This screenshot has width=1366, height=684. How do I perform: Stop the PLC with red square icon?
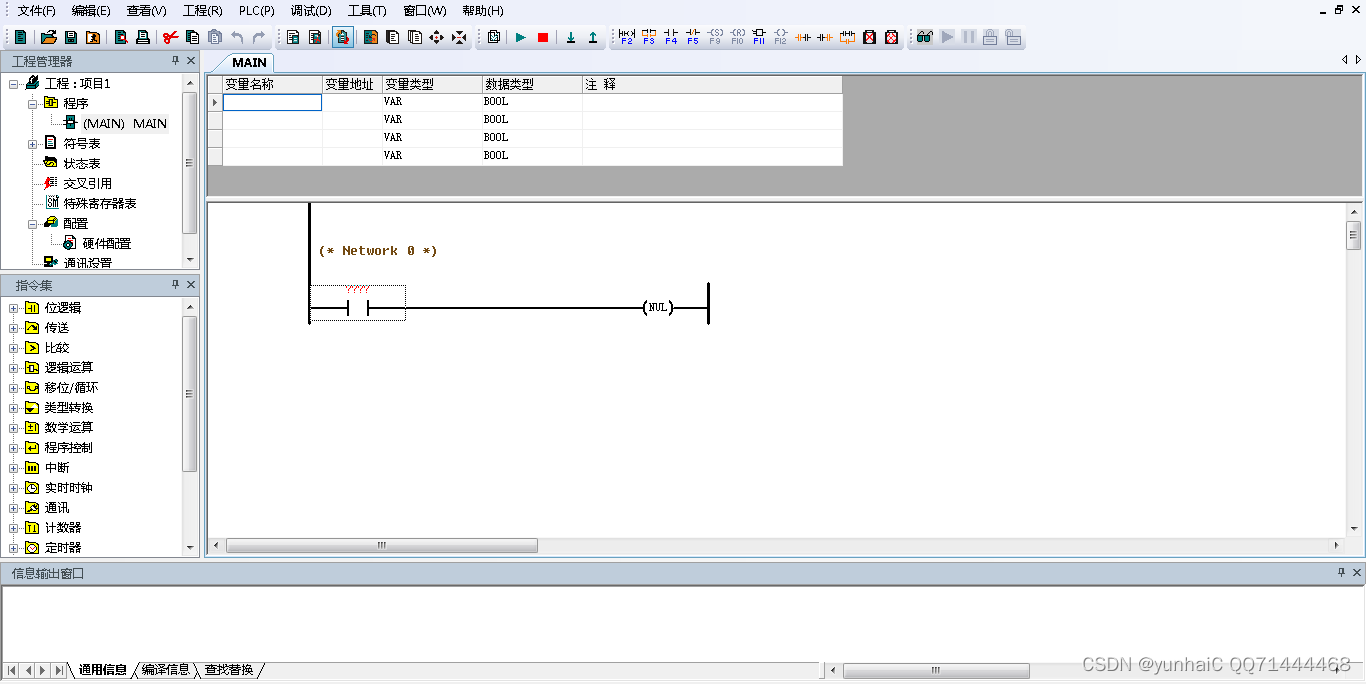(543, 37)
